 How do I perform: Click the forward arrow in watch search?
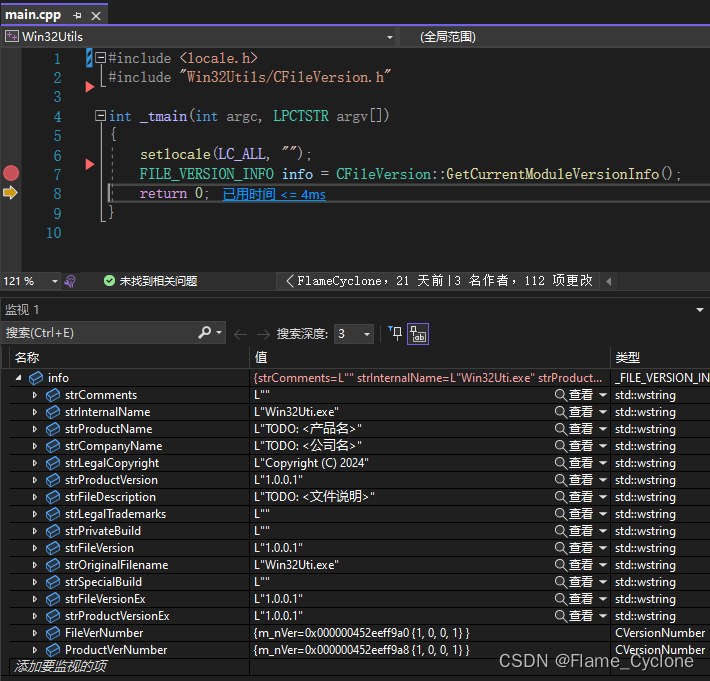coord(263,334)
